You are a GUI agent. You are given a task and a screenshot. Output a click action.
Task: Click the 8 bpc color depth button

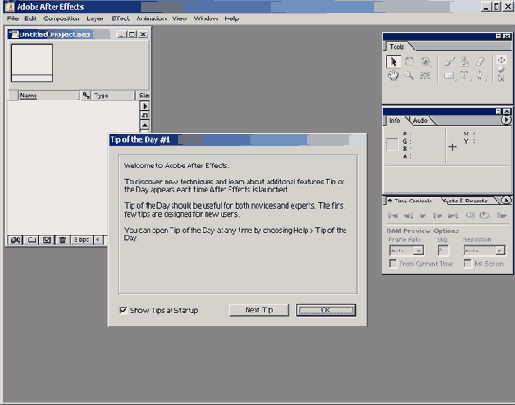pos(81,240)
